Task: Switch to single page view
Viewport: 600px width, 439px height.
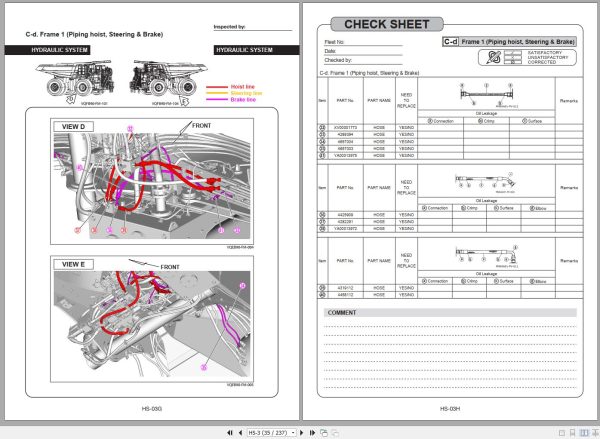Action: (x=562, y=433)
